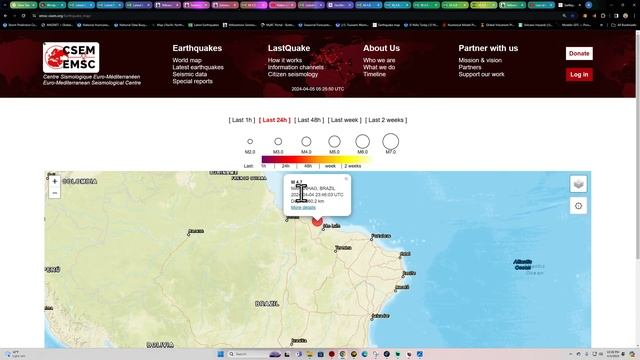Select the Last week time filter
640x360 pixels.
(344, 120)
